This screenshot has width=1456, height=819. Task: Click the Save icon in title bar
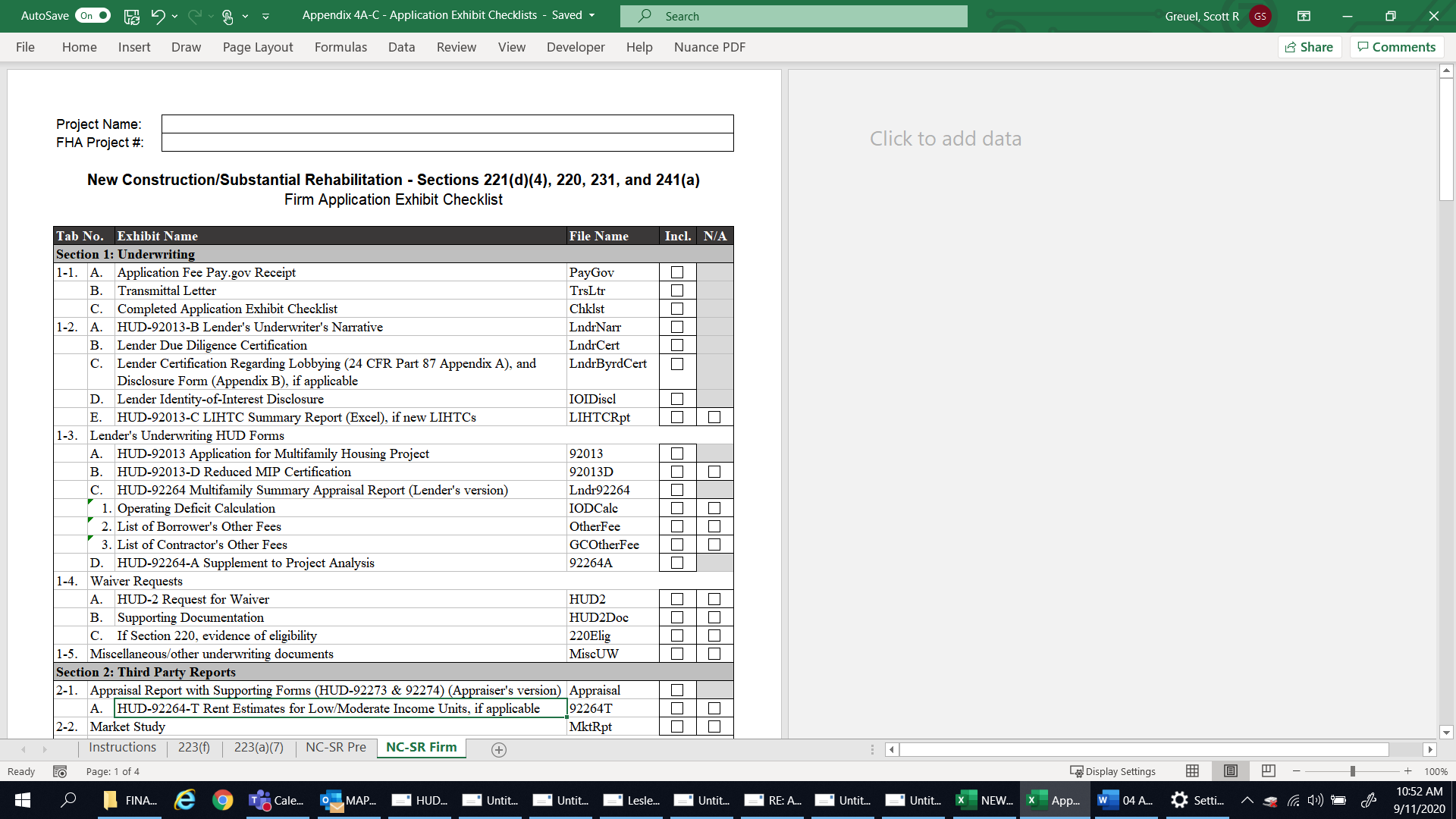pyautogui.click(x=131, y=16)
